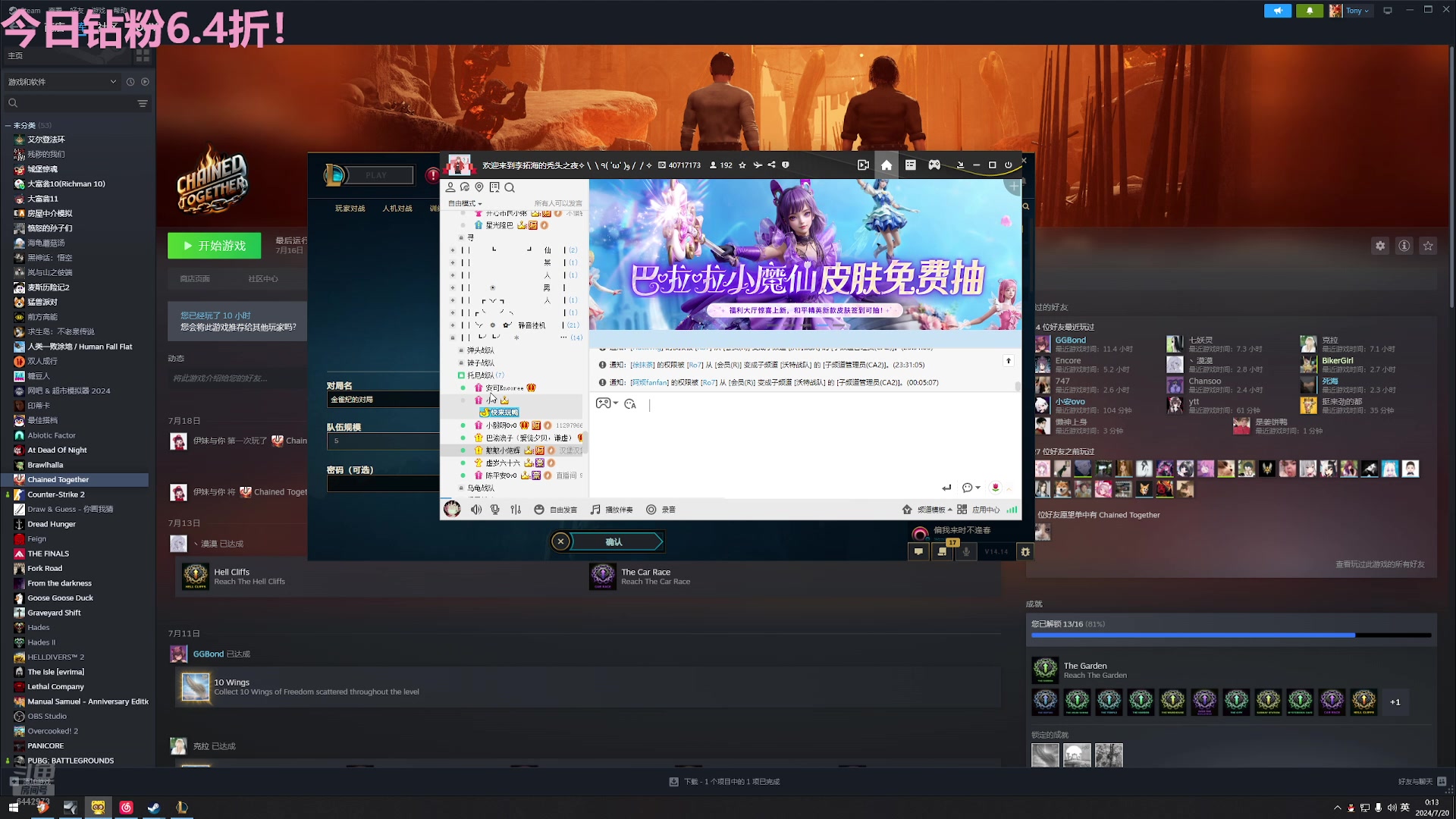
Task: Favorite the YY channel with the star icon
Action: tap(742, 165)
